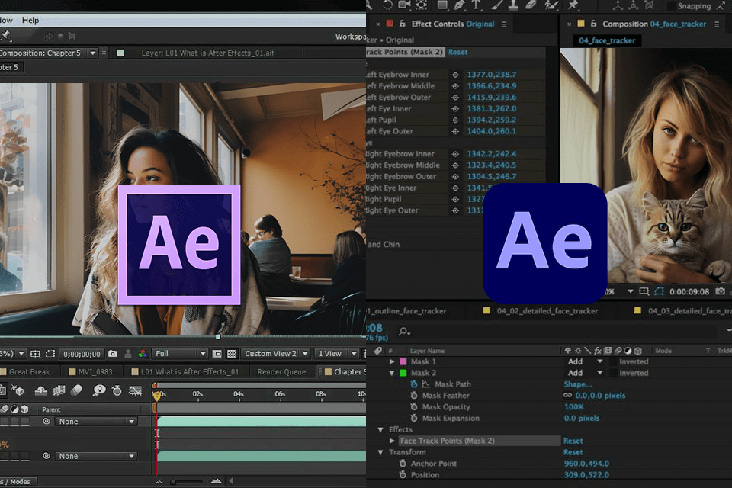The width and height of the screenshot is (732, 488).
Task: Toggle the Mask Path stopwatch
Action: point(414,384)
